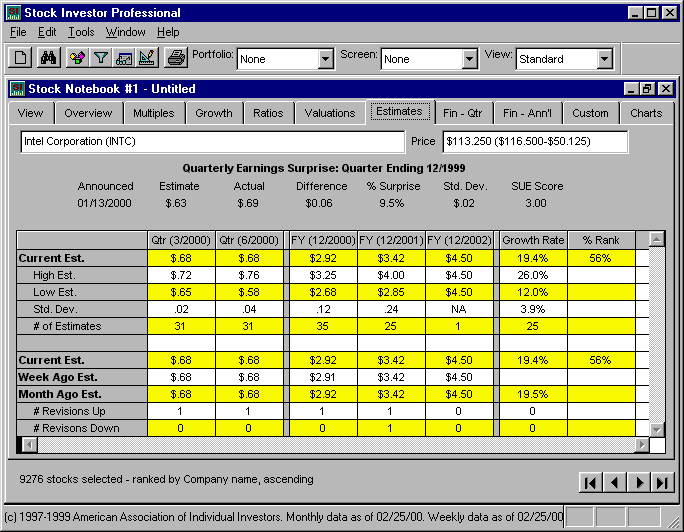This screenshot has width=684, height=532.
Task: Open the Help menu
Action: 168,32
